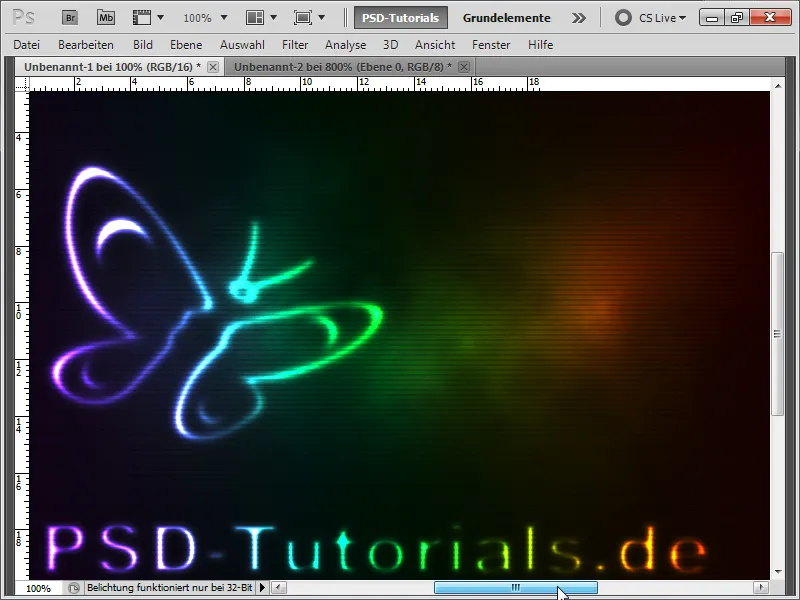Click the horizontal scrollbar left arrow
The width and height of the screenshot is (800, 600).
[279, 588]
